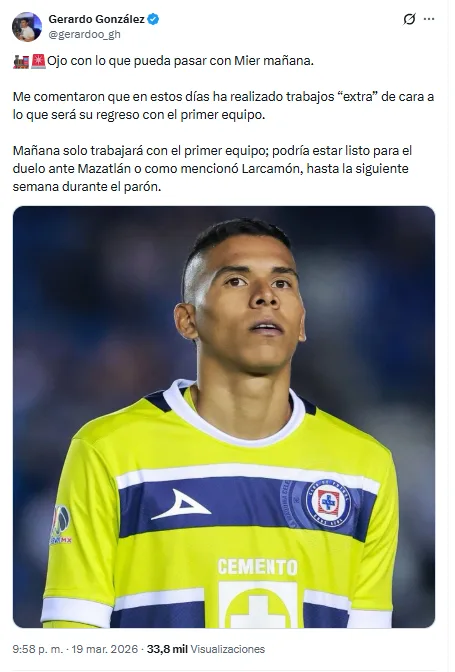This screenshot has width=455, height=672.
Task: Click the locomotive emoji in the tweet
Action: tap(21, 61)
